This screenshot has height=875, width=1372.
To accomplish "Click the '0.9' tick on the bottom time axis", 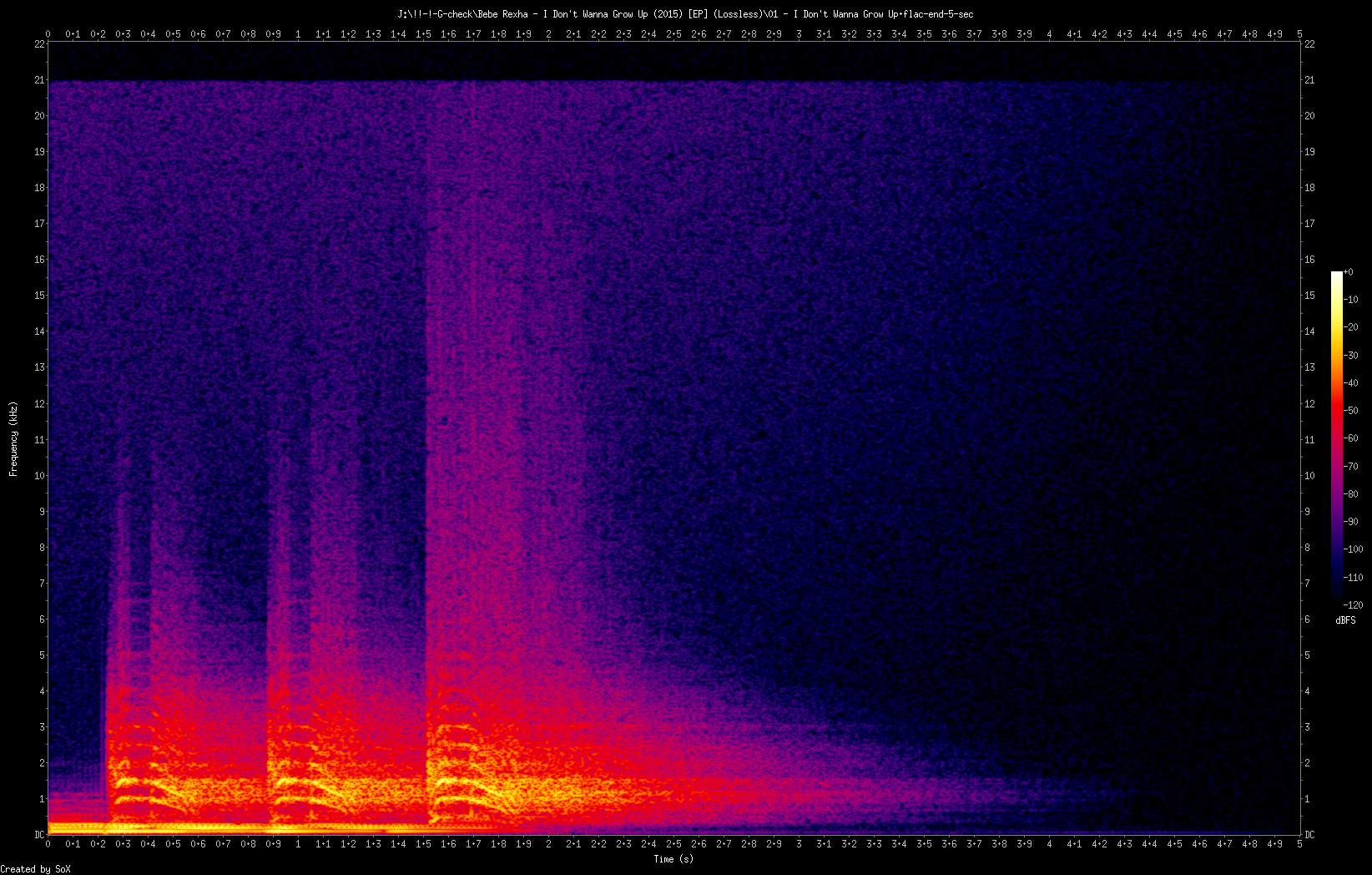I will point(273,844).
